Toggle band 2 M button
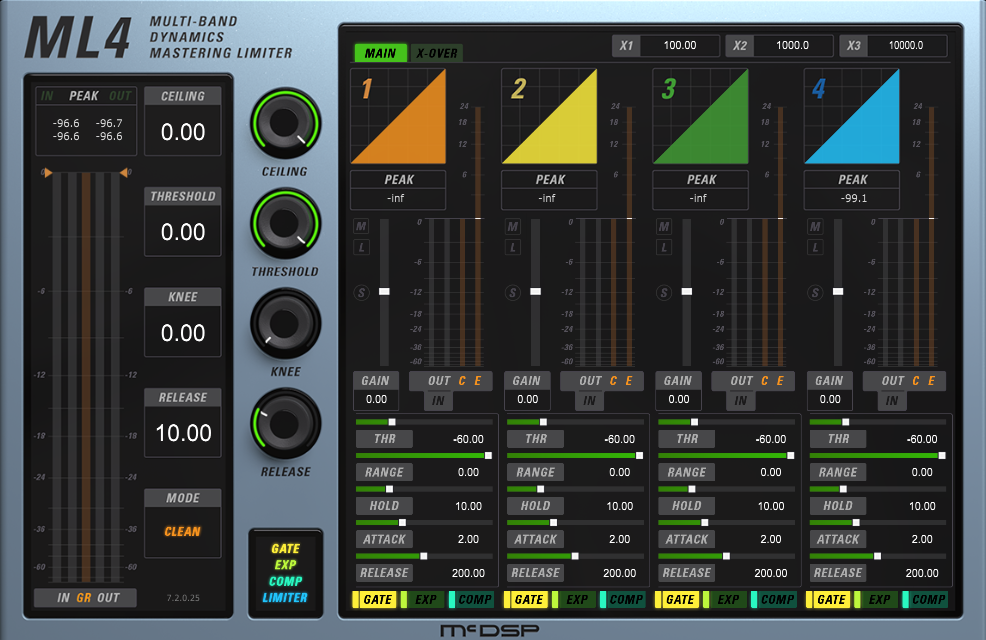 (512, 226)
